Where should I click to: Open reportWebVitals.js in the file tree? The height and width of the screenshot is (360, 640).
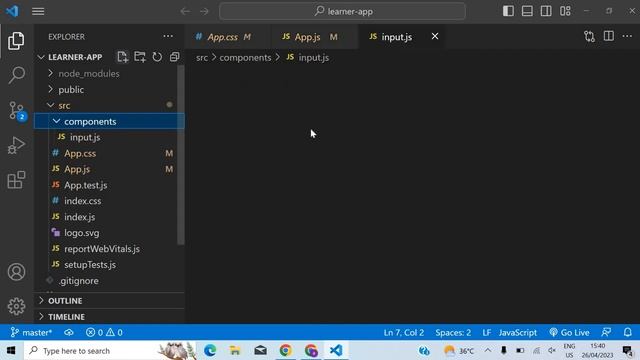click(x=109, y=249)
